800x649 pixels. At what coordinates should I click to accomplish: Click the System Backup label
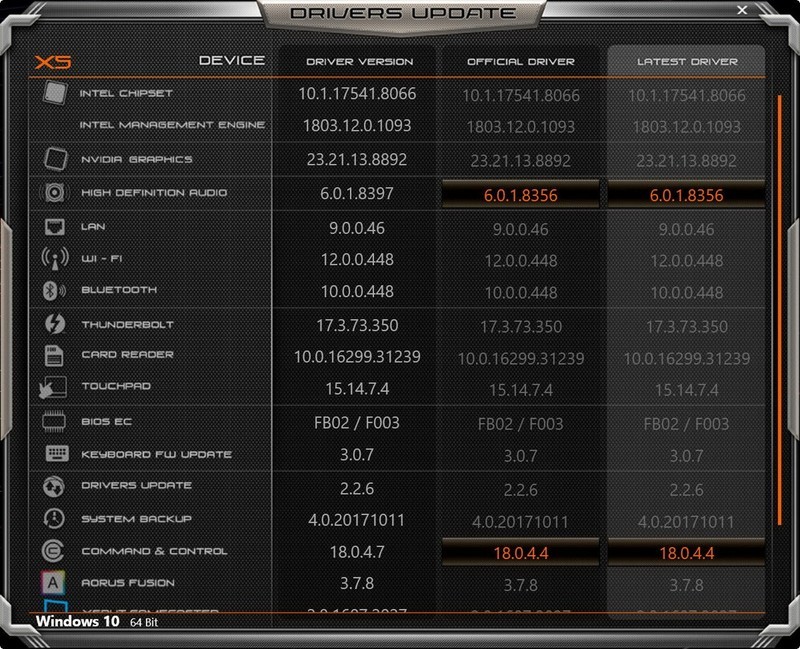pos(137,519)
